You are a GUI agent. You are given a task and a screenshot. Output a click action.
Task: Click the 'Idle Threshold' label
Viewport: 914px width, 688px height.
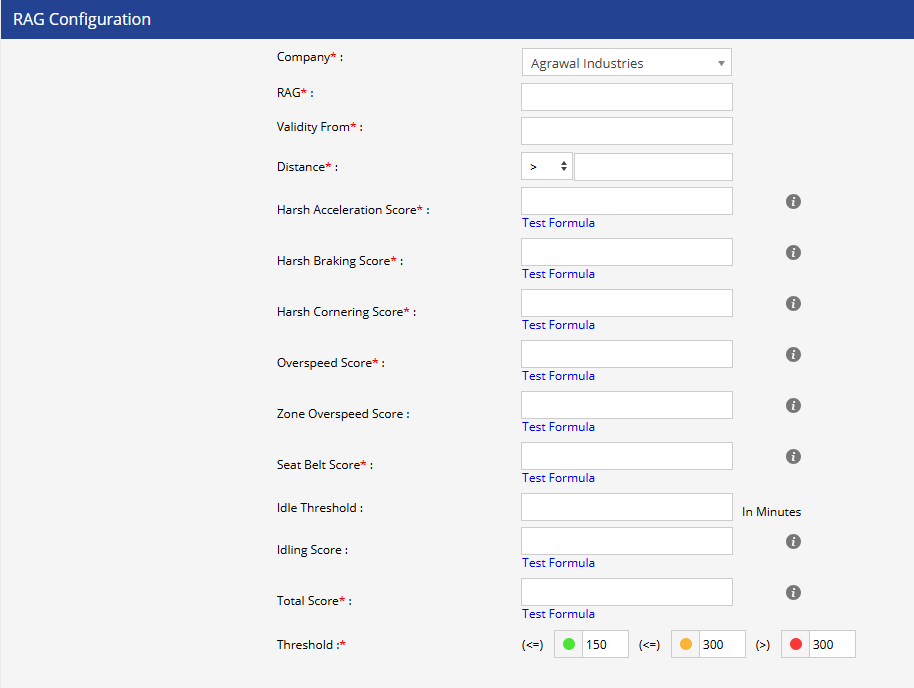click(x=317, y=508)
